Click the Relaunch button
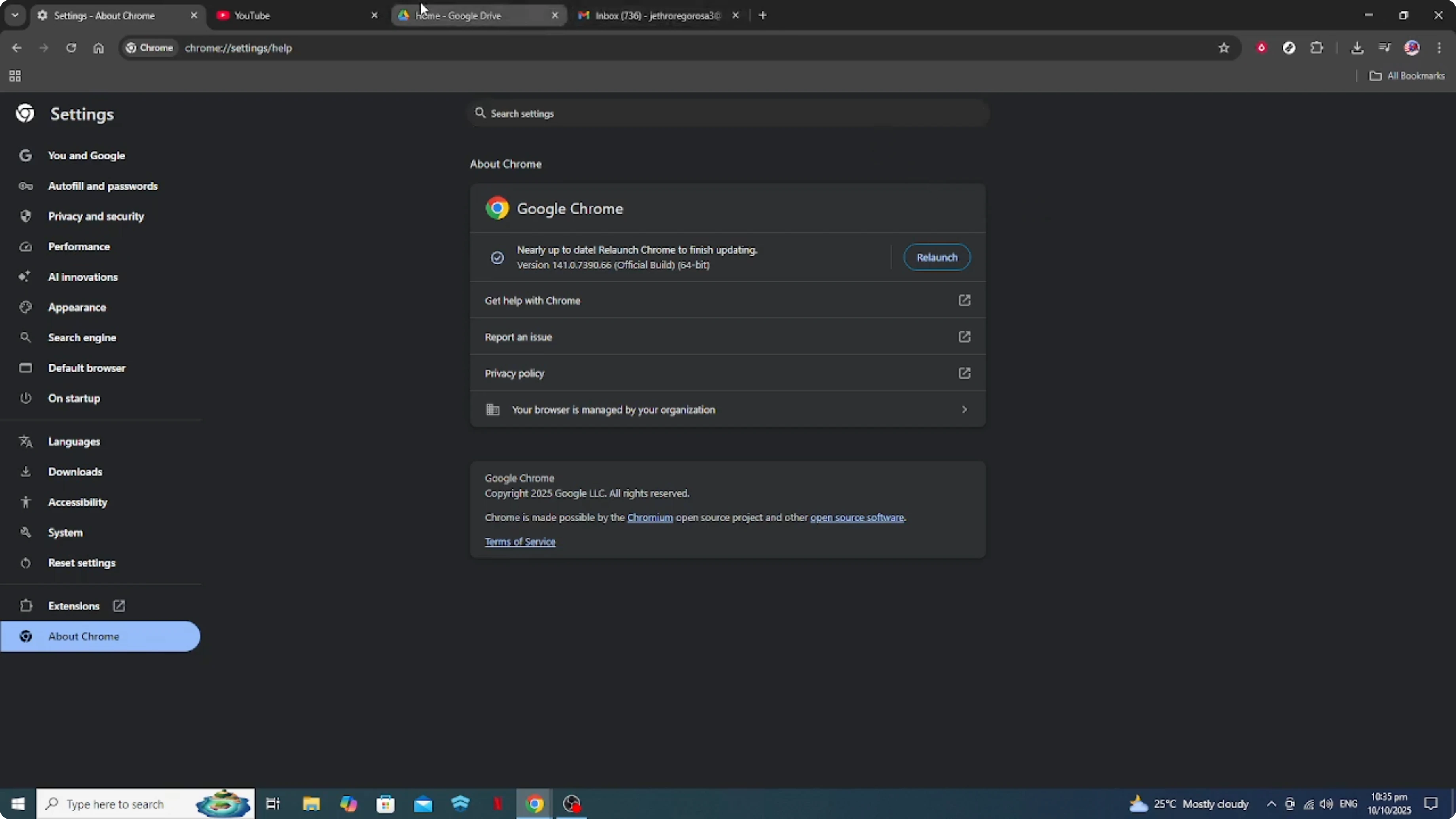 coord(937,257)
